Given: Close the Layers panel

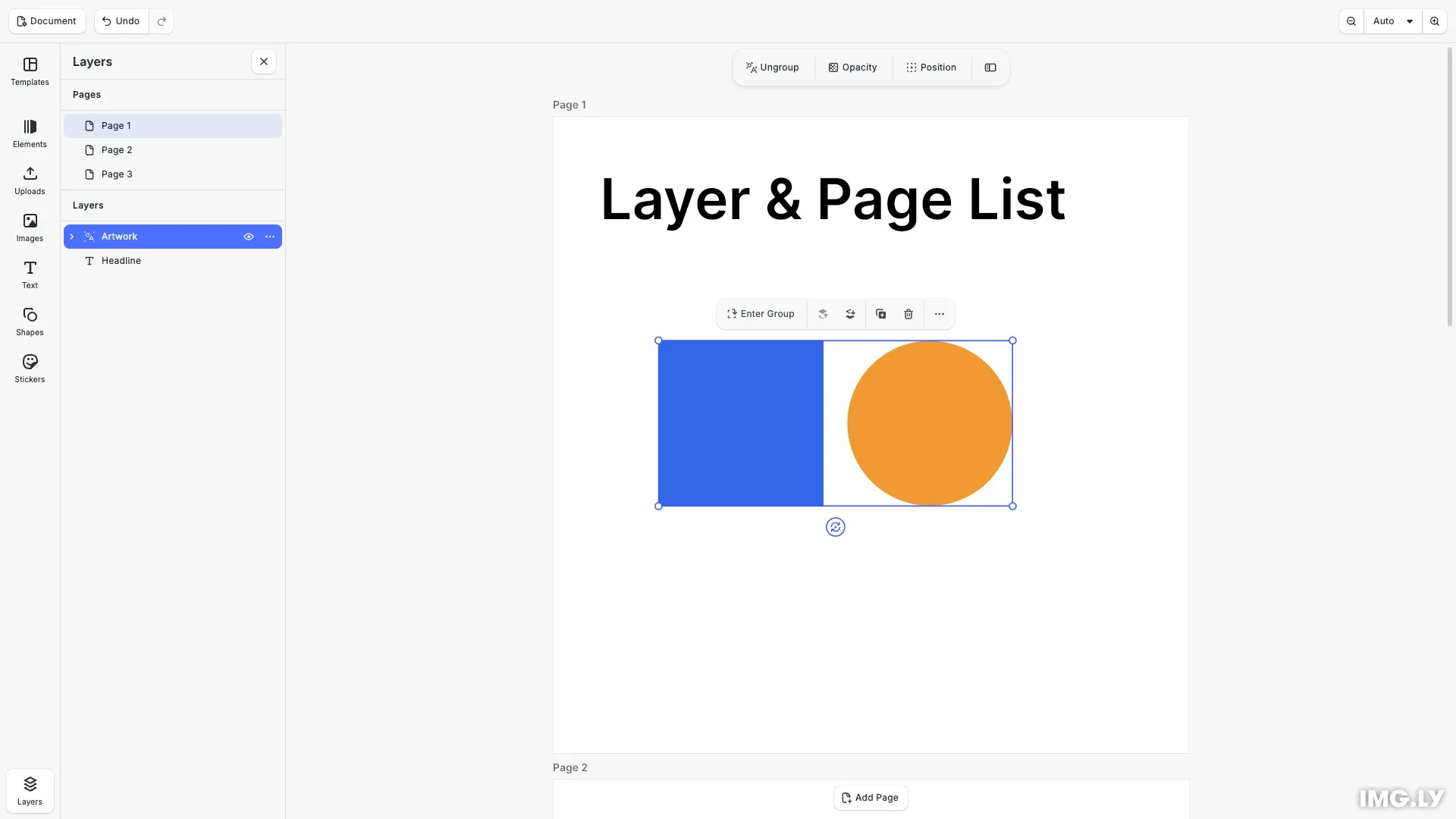Looking at the screenshot, I should pos(264,62).
